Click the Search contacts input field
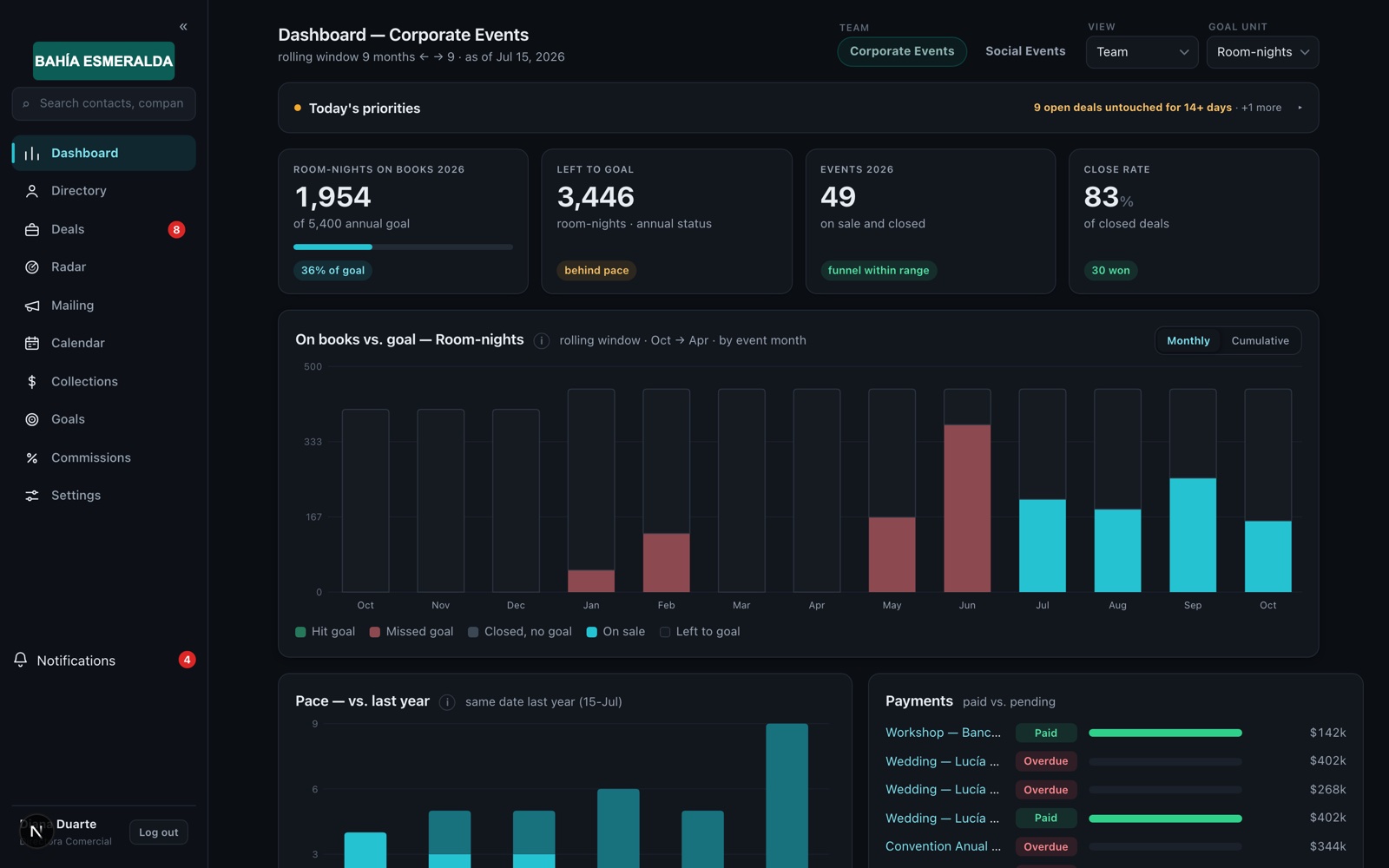 tap(103, 103)
